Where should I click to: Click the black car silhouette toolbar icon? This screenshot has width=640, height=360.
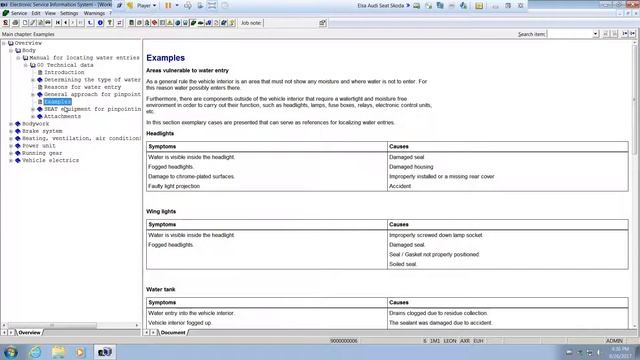pyautogui.click(x=200, y=23)
